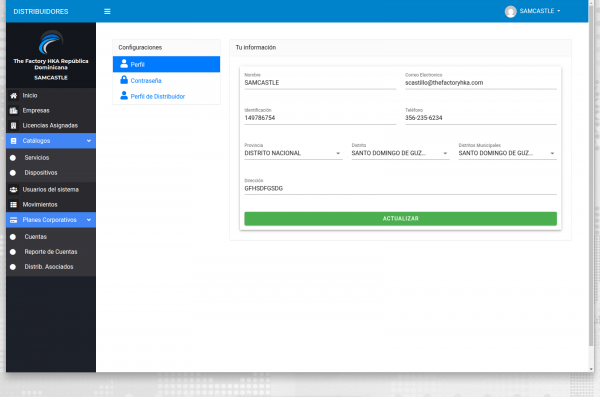
Task: Click the Usuarios del sistema people icon
Action: tap(13, 190)
